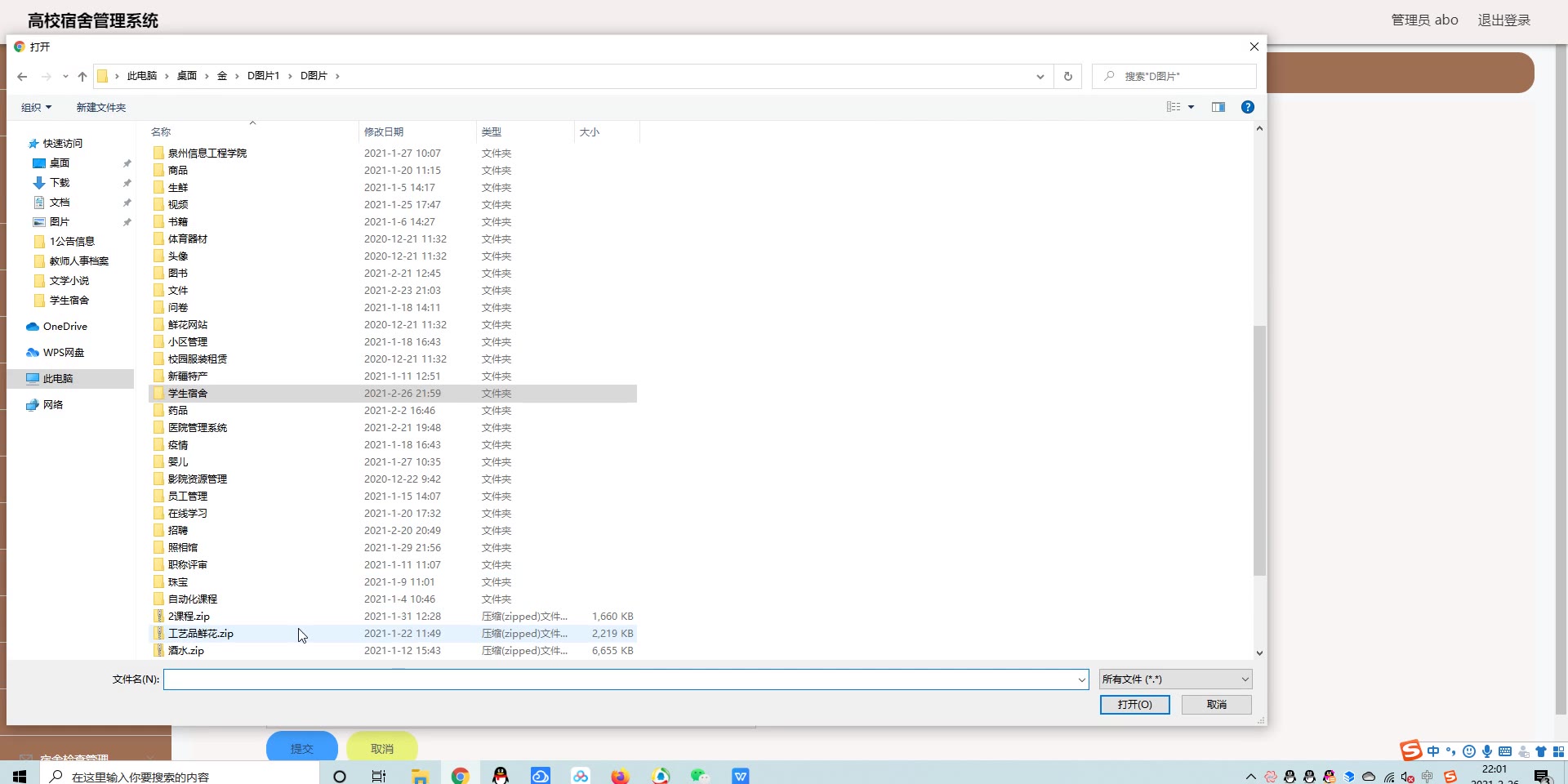
Task: Click the 打开(O) button
Action: pos(1134,705)
